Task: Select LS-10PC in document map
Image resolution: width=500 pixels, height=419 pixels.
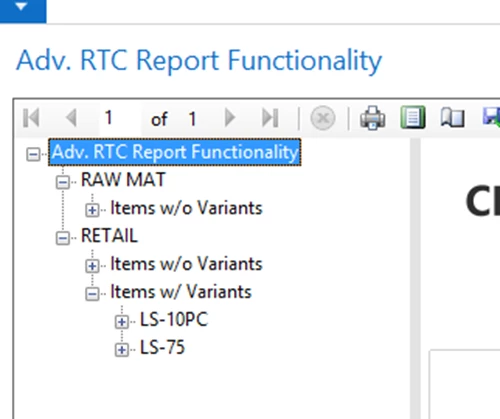Action: click(174, 319)
